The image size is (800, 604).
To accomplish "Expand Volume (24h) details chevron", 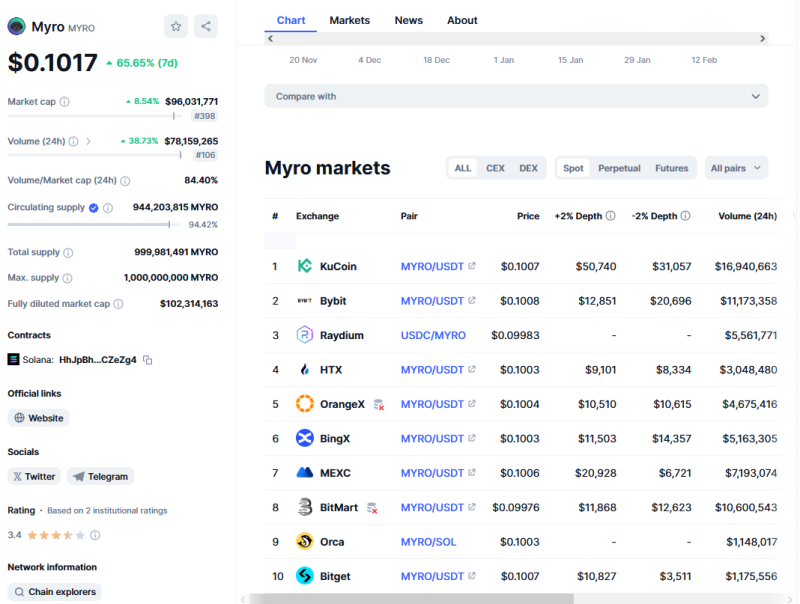I will tap(88, 141).
